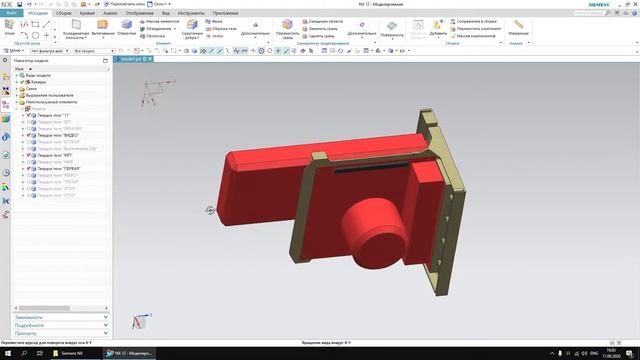Uncheck the Твердое тело "МП" checkbox
640x360 pixels.
[x=29, y=155]
